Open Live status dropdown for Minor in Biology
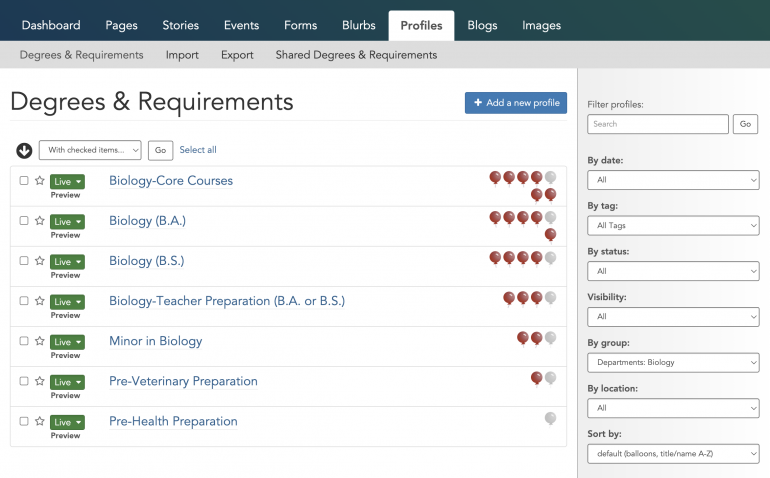Viewport: 770px width, 478px height. coord(67,342)
